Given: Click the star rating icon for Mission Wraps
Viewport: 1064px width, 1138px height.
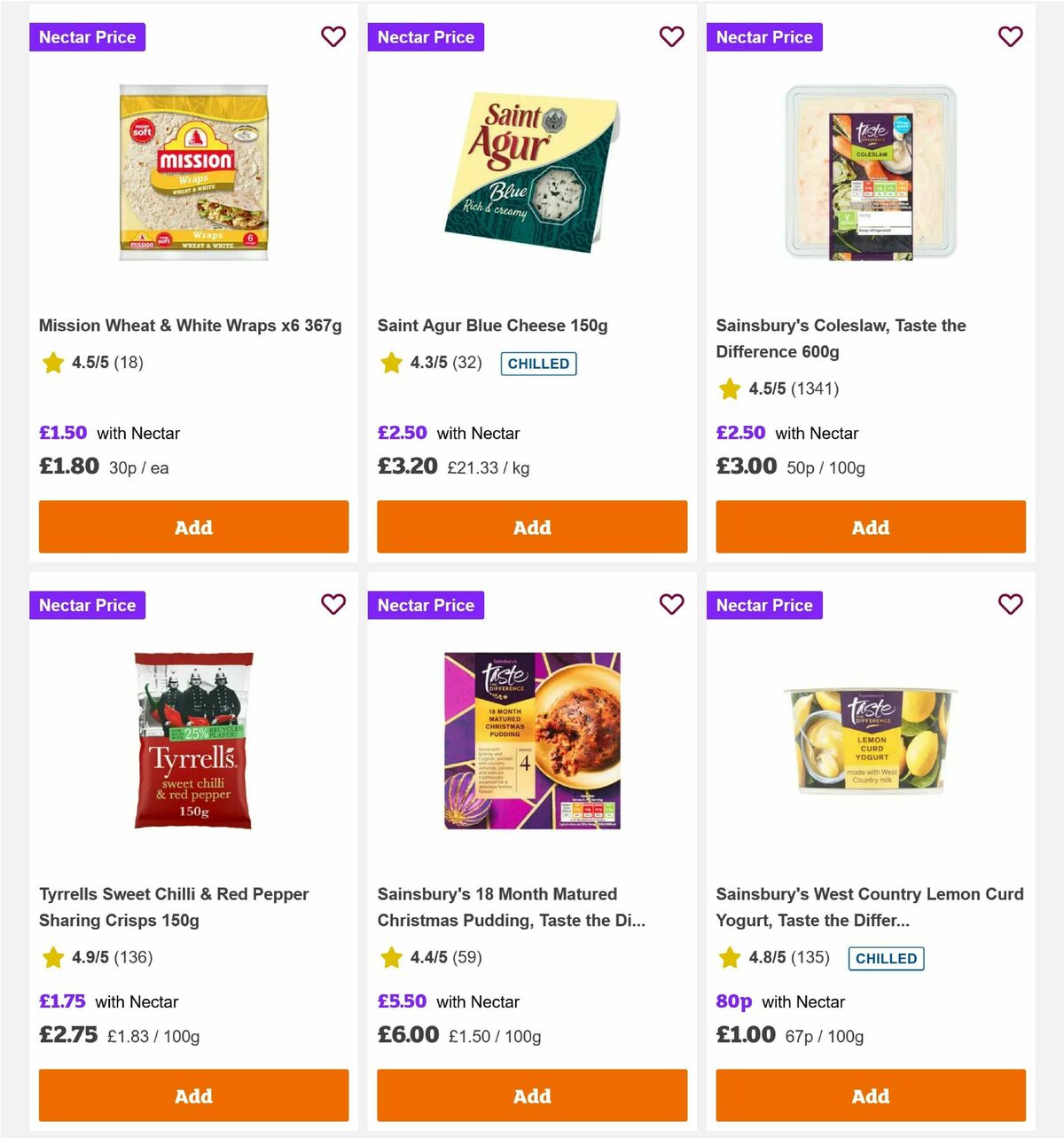Looking at the screenshot, I should 52,363.
